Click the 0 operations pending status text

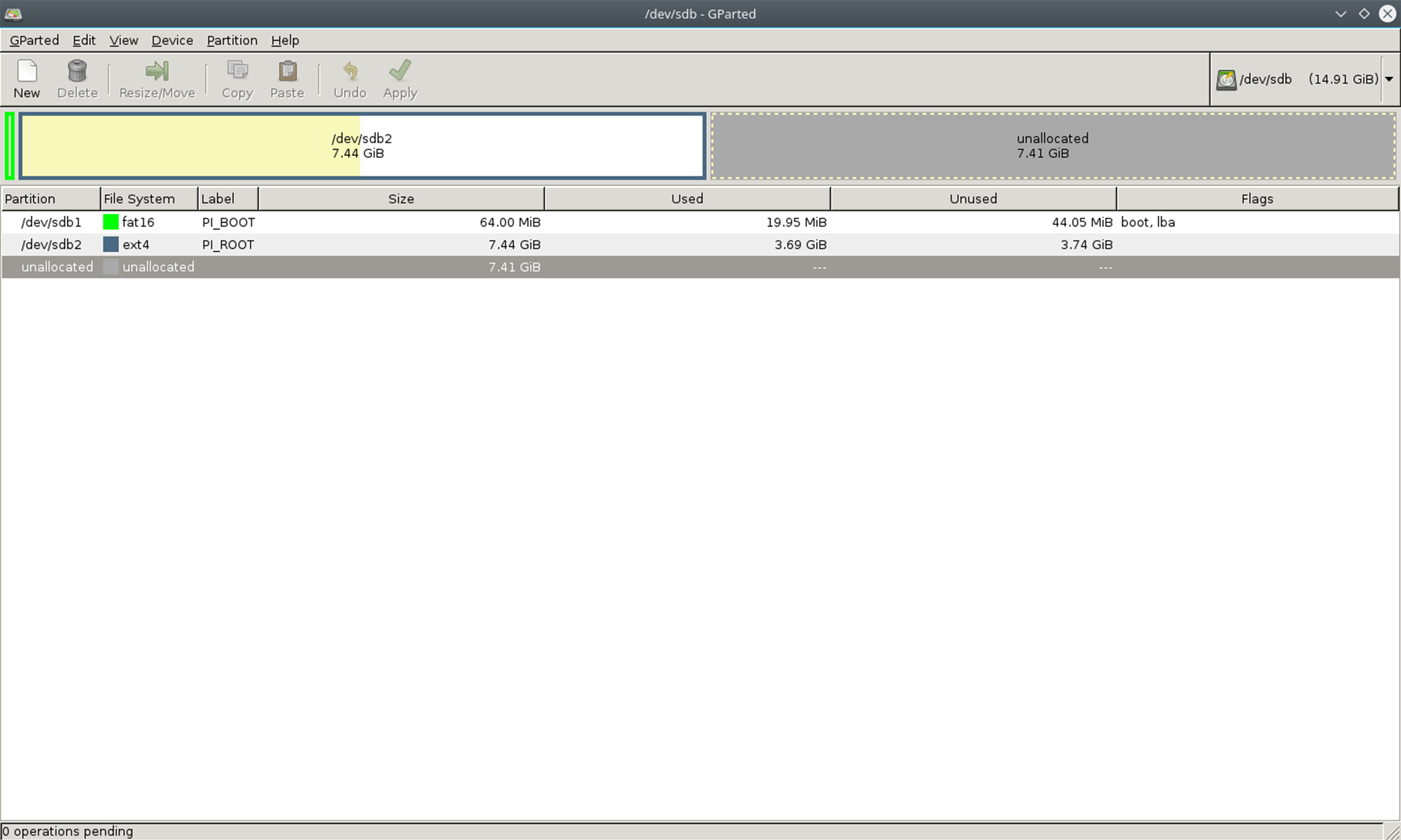(x=67, y=831)
